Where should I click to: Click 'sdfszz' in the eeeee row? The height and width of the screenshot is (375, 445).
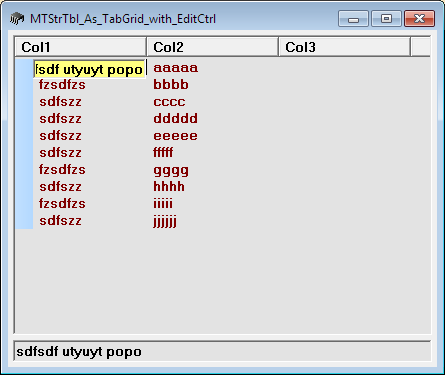click(x=60, y=136)
